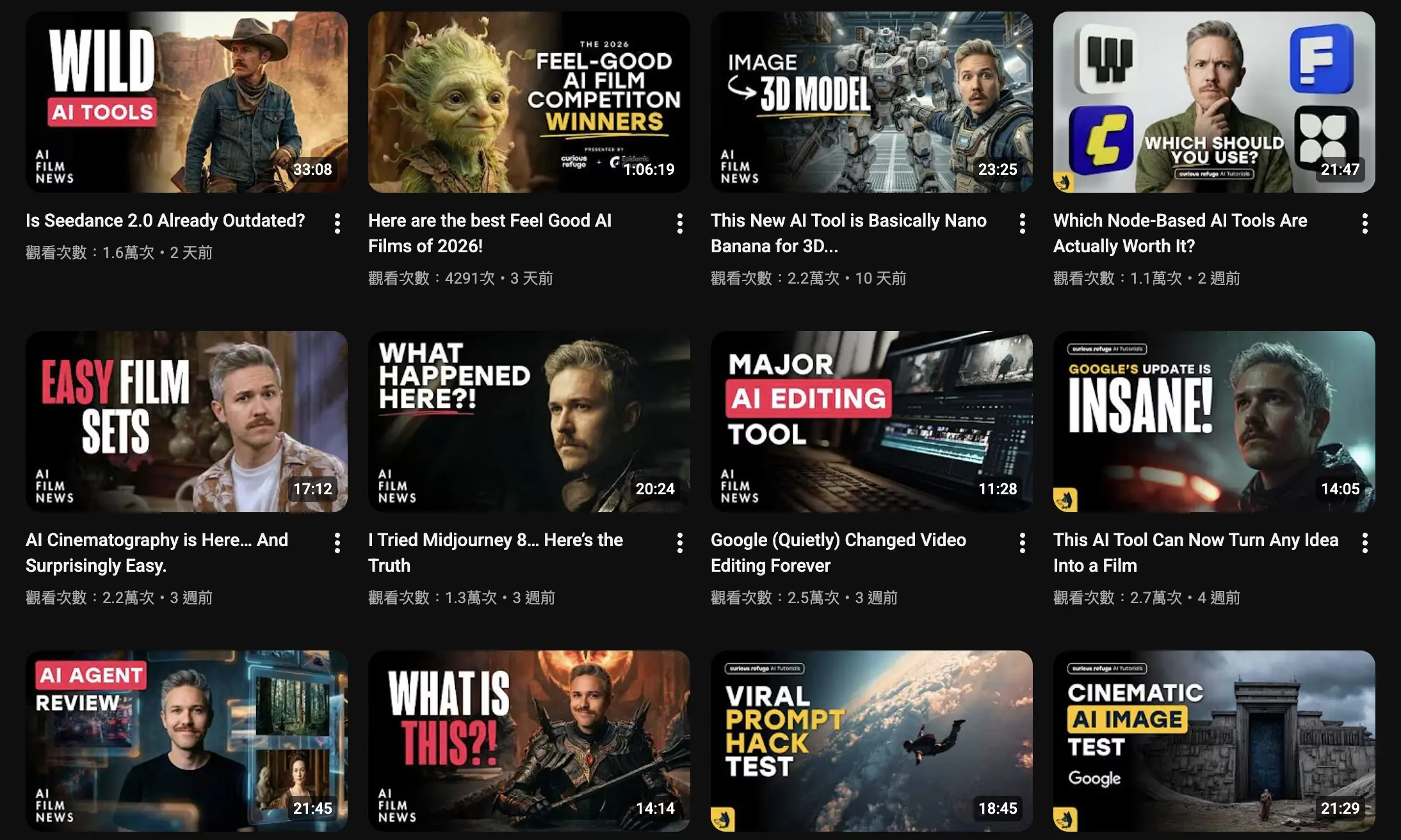Screen dimensions: 1401x840
Task: Play the IMAGE 3D MODEL thumbnail video
Action: click(871, 102)
